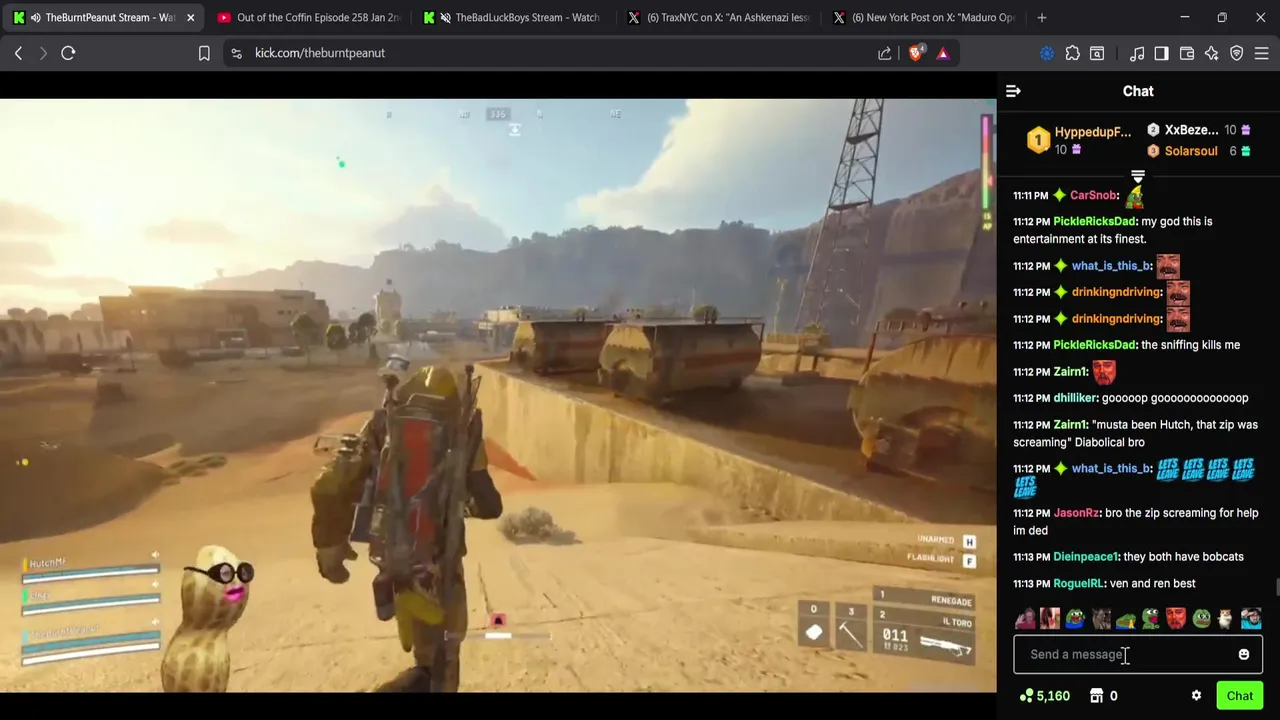This screenshot has height=720, width=1280.
Task: Click the message "the sniffing kills me"
Action: 1190,345
